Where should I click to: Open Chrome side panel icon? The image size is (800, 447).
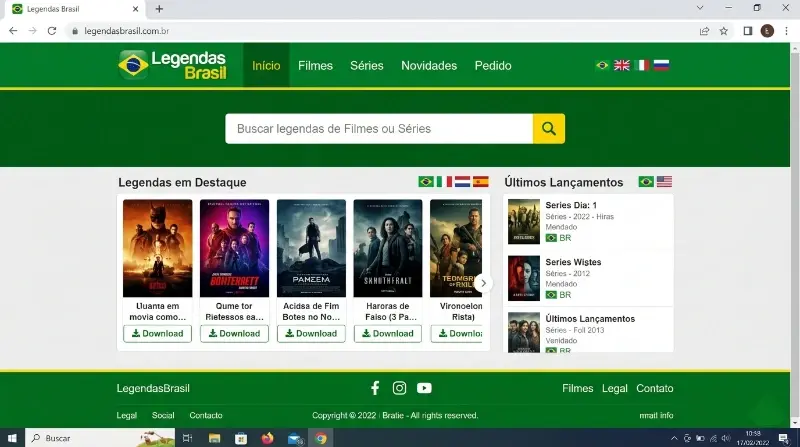tap(747, 31)
